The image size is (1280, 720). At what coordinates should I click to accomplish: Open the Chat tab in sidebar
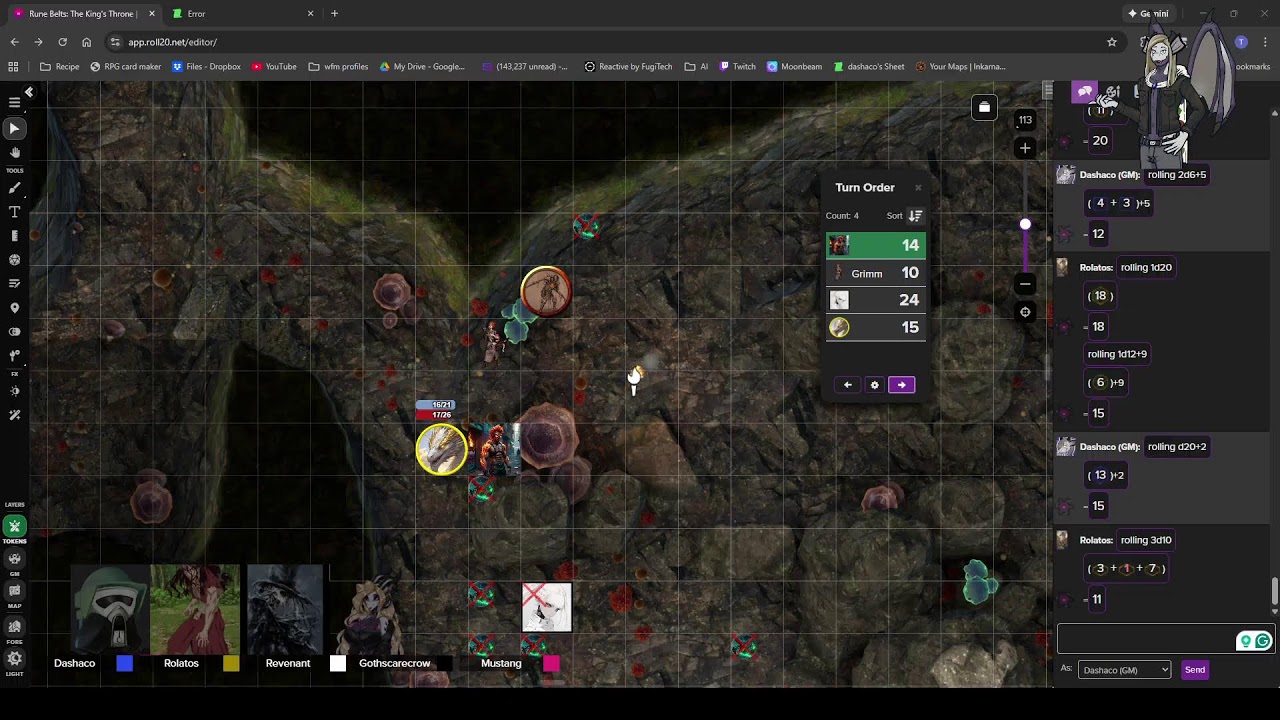click(x=1085, y=92)
